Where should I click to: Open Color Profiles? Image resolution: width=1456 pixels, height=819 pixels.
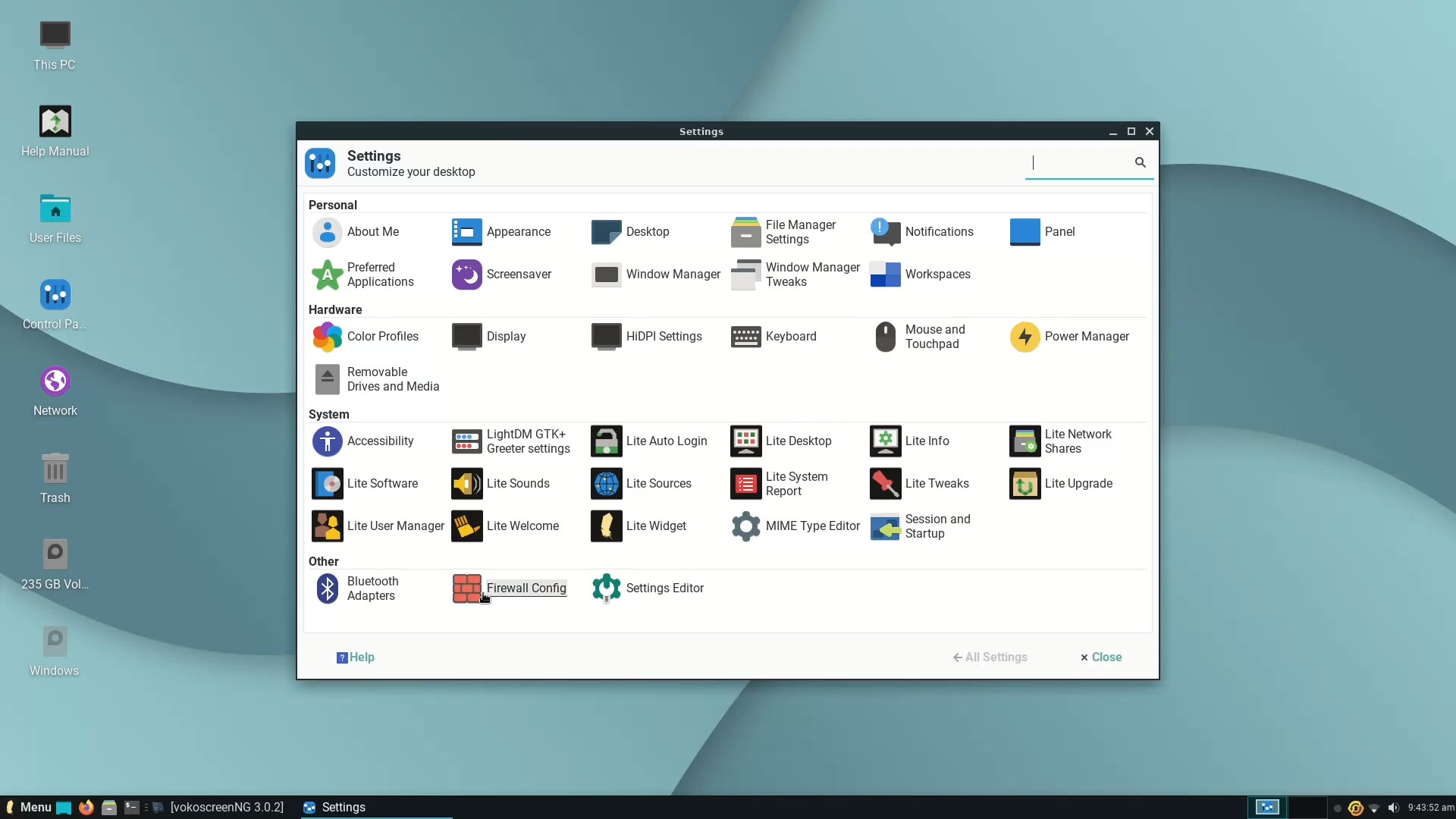pos(366,337)
